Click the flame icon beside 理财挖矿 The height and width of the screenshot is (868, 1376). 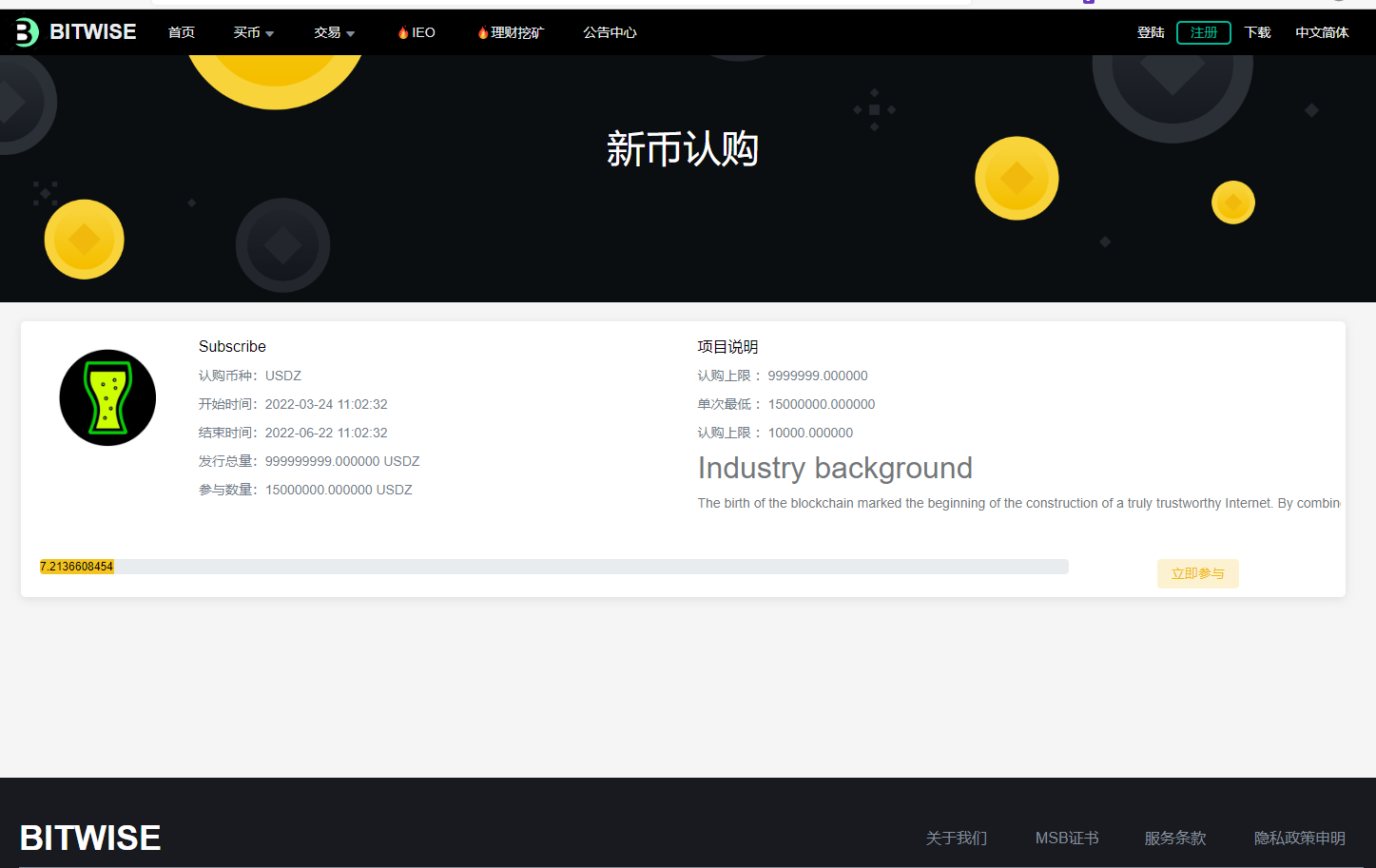[x=483, y=32]
